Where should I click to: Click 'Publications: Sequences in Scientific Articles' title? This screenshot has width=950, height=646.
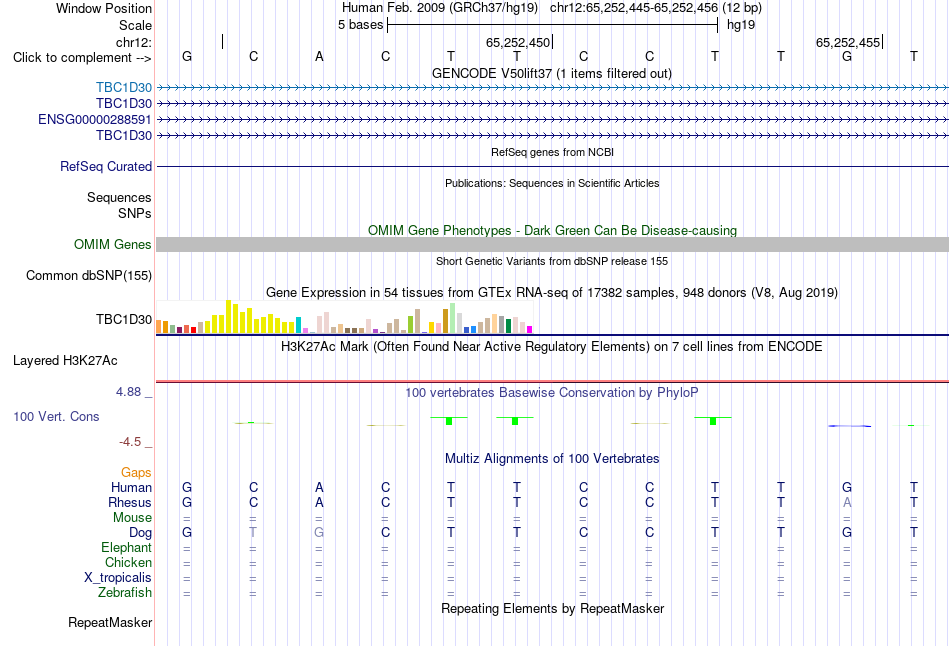click(552, 183)
